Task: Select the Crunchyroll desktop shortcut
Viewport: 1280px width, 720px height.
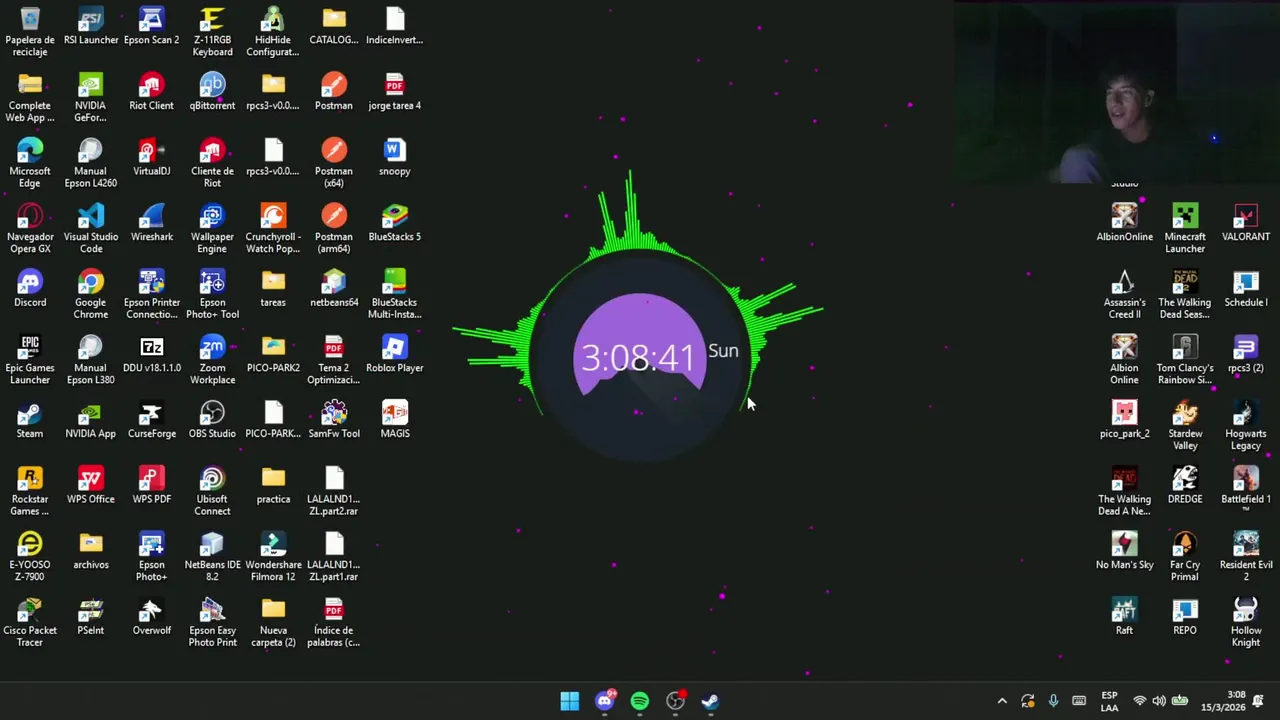Action: pyautogui.click(x=273, y=229)
